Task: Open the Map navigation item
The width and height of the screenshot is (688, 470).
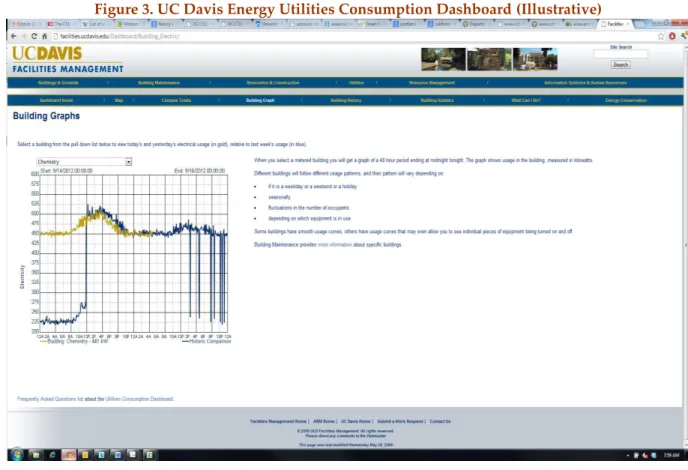Action: [x=118, y=100]
